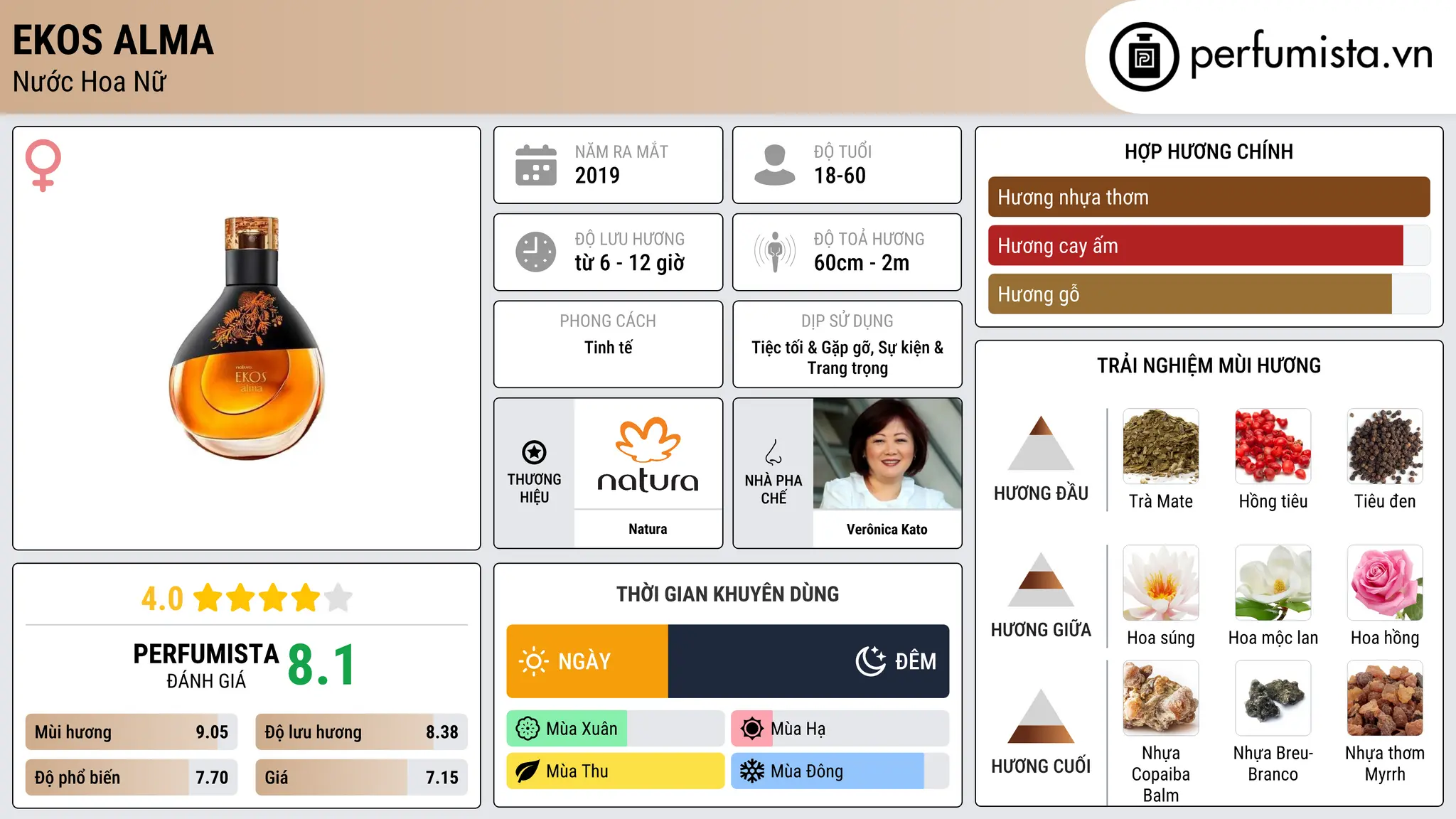
Task: Select the Nhựa thơm Myrrh note image
Action: coord(1385,698)
